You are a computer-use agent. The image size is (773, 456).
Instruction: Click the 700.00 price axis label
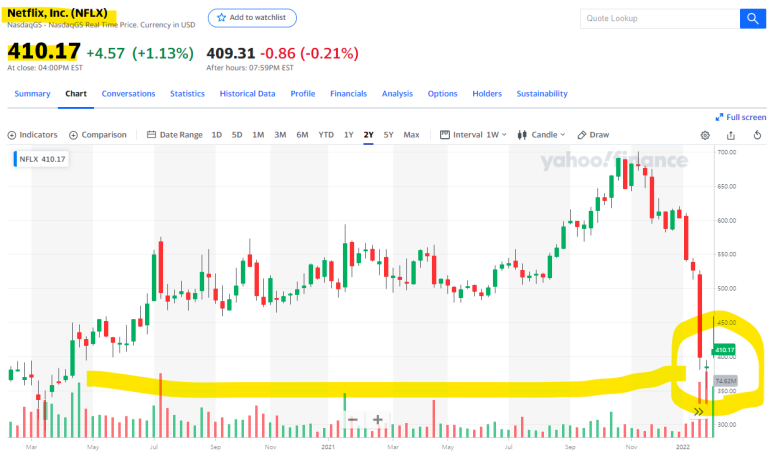point(726,152)
